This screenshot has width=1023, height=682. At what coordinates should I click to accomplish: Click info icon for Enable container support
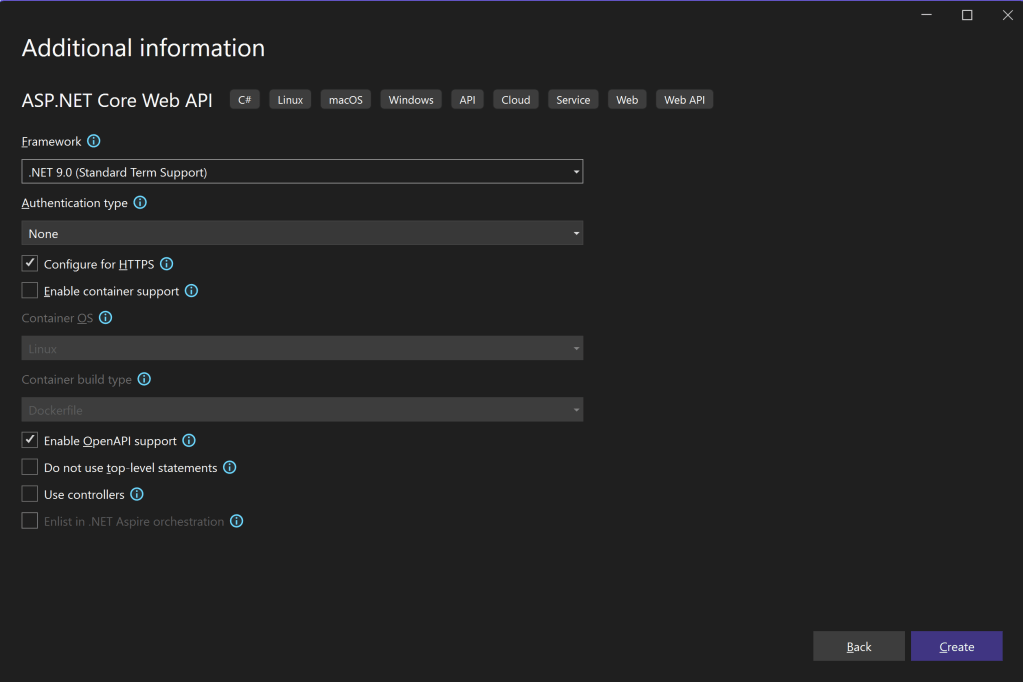pos(192,292)
